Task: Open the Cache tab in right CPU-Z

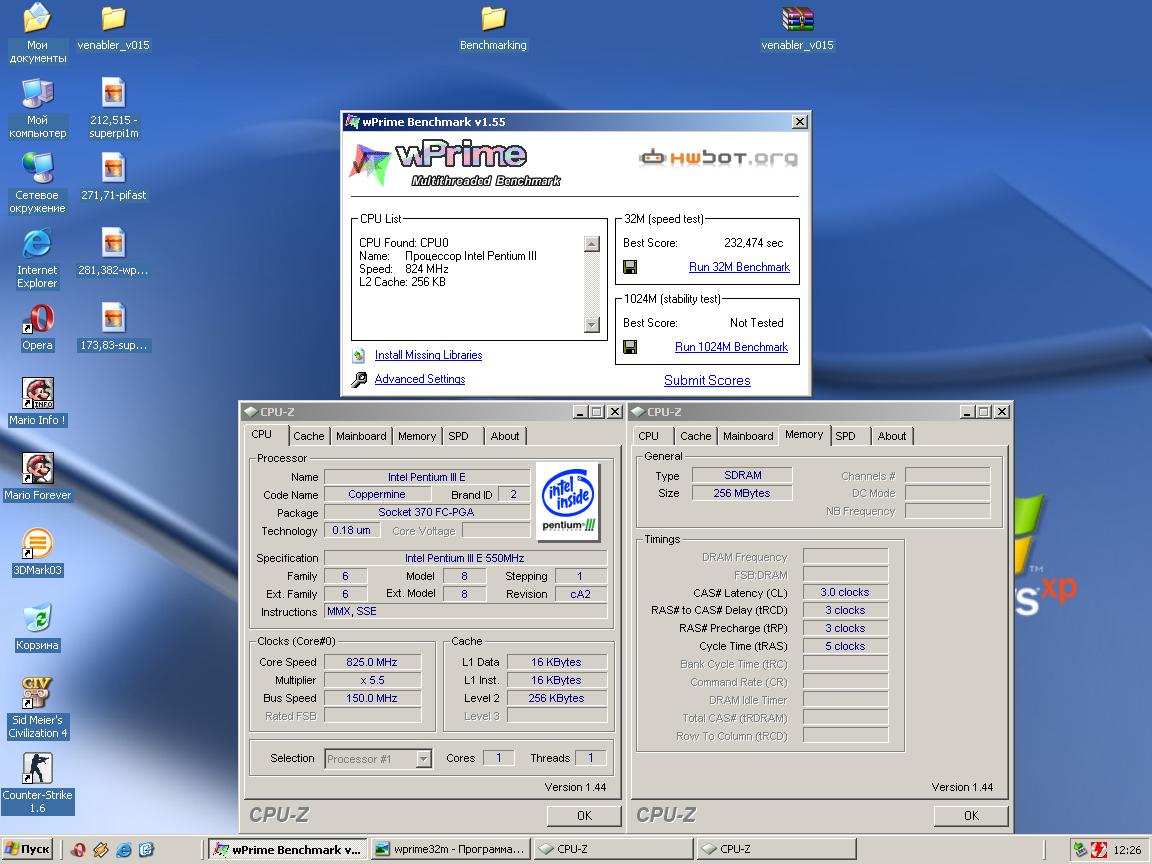Action: tap(696, 436)
